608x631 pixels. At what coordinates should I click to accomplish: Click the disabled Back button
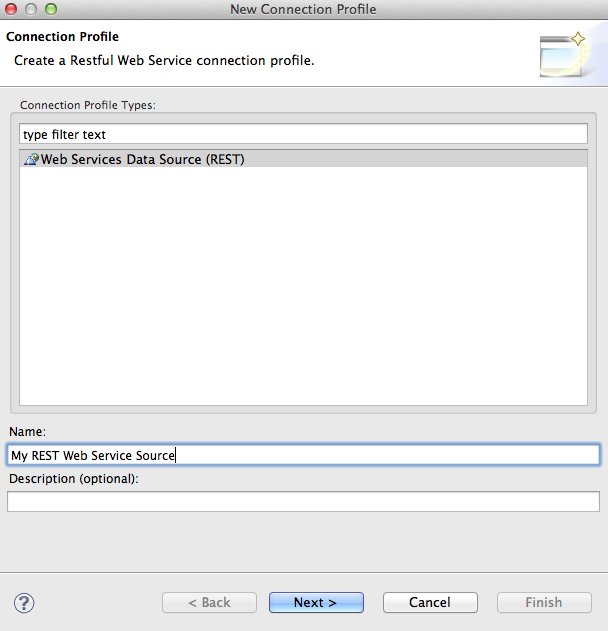tap(209, 602)
